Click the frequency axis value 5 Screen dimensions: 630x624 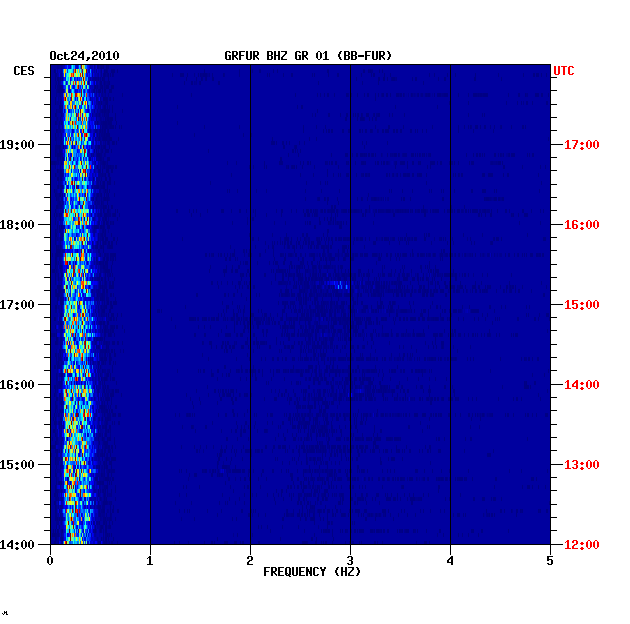[x=550, y=561]
